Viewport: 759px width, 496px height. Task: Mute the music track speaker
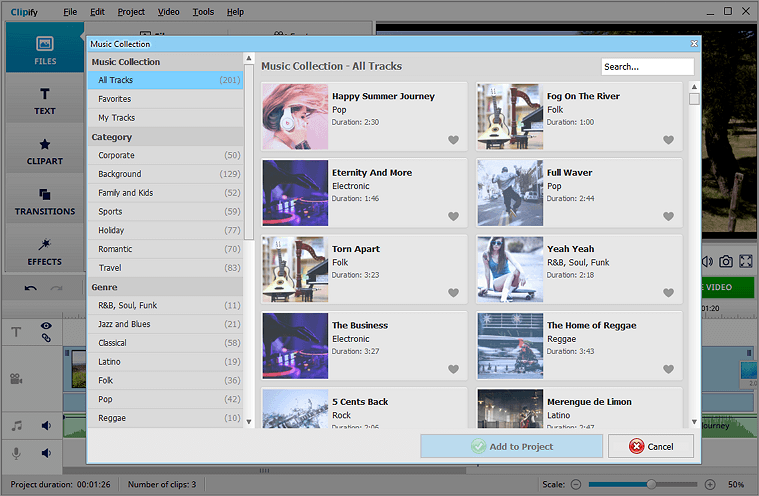pyautogui.click(x=46, y=425)
